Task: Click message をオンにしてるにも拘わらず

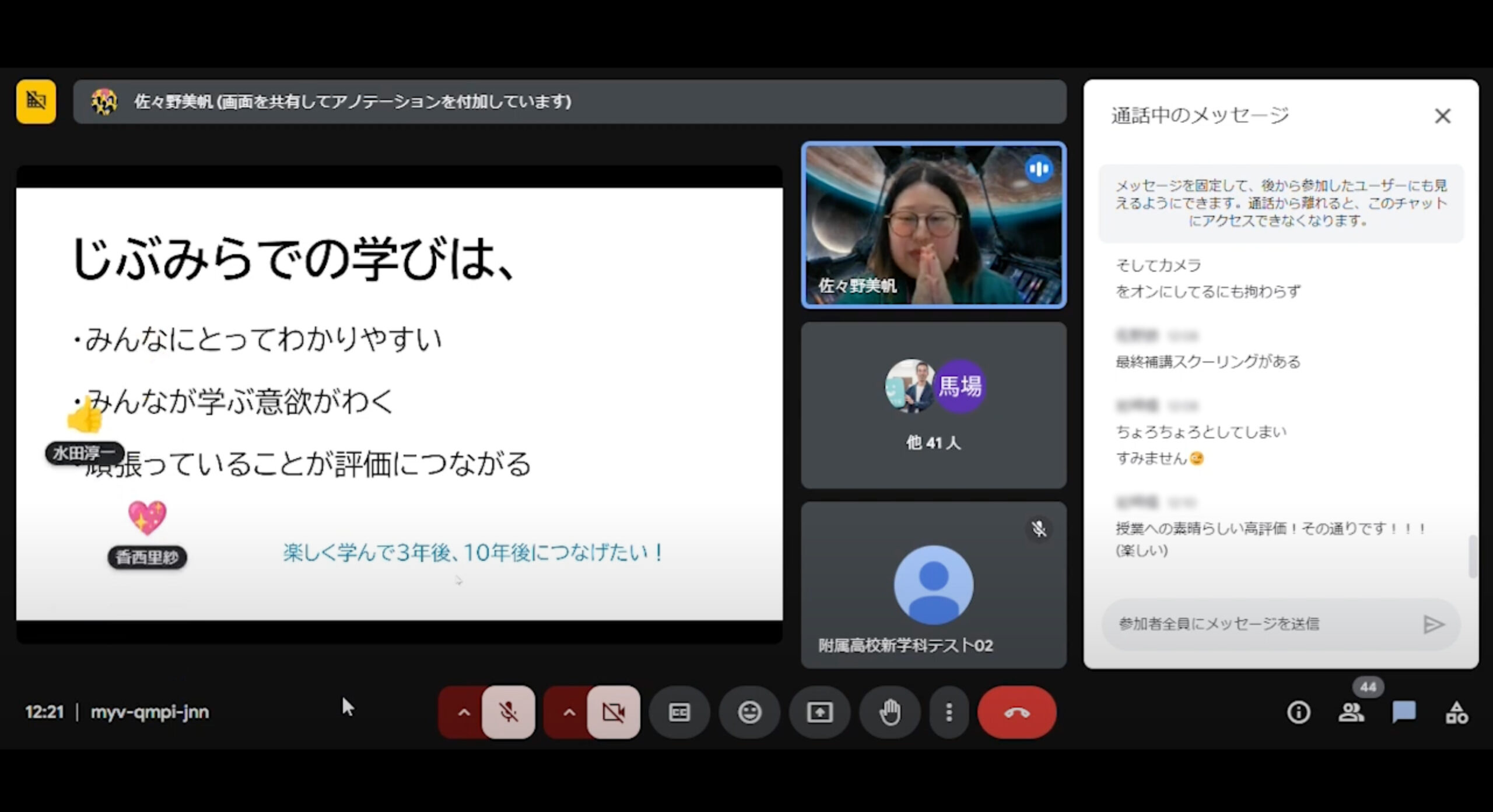Action: [1208, 291]
